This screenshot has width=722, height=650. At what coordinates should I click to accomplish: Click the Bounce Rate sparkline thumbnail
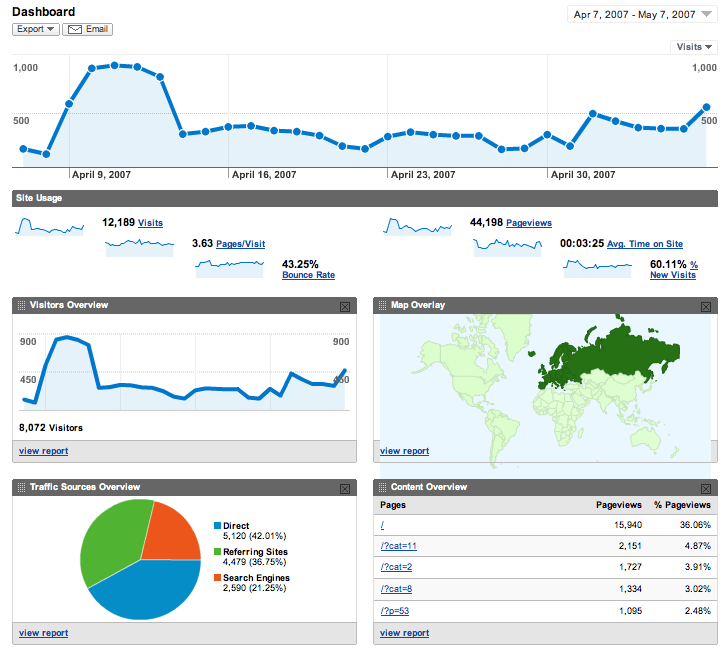tap(230, 266)
